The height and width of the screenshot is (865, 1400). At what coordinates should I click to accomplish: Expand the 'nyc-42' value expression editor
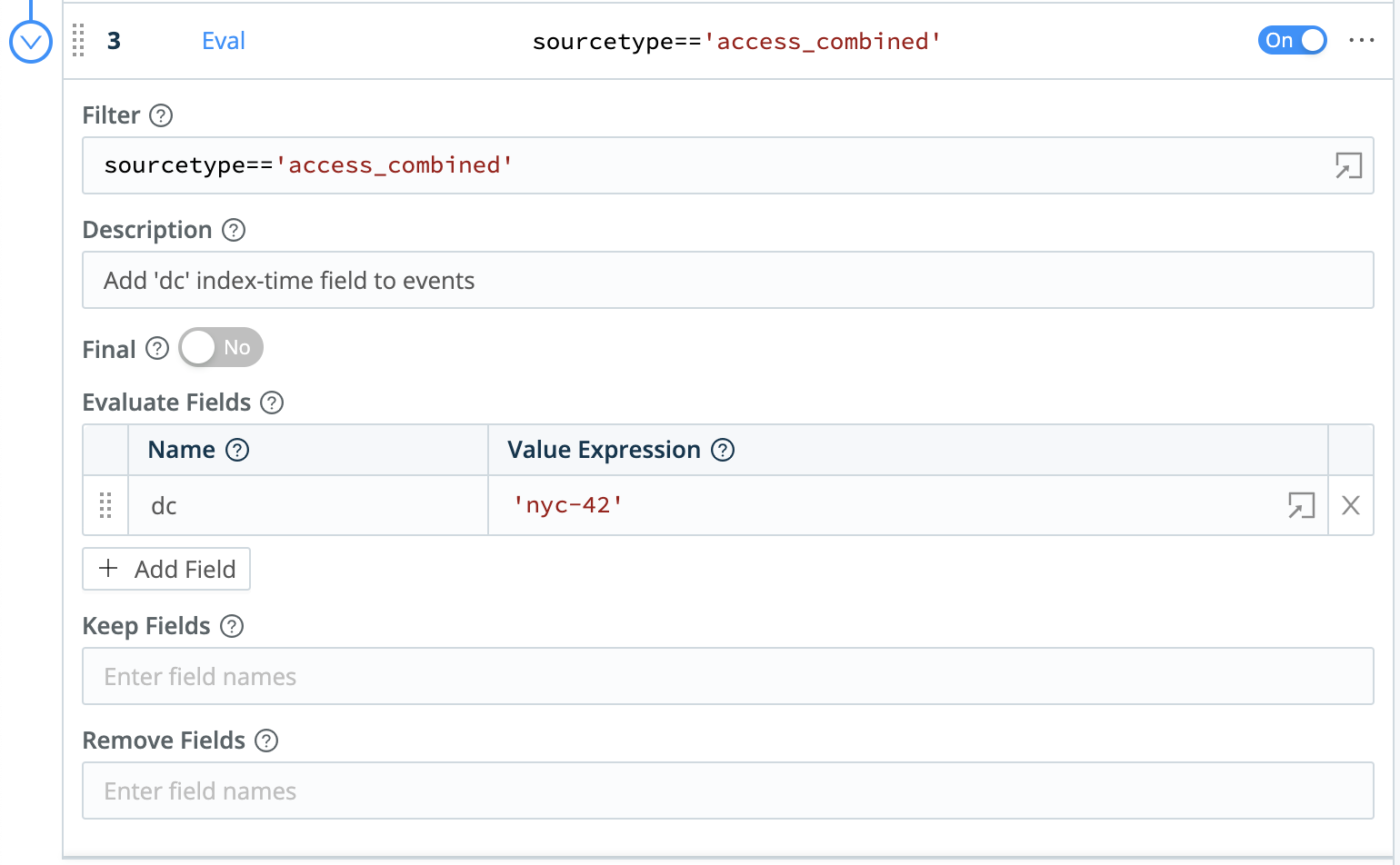tap(1301, 505)
